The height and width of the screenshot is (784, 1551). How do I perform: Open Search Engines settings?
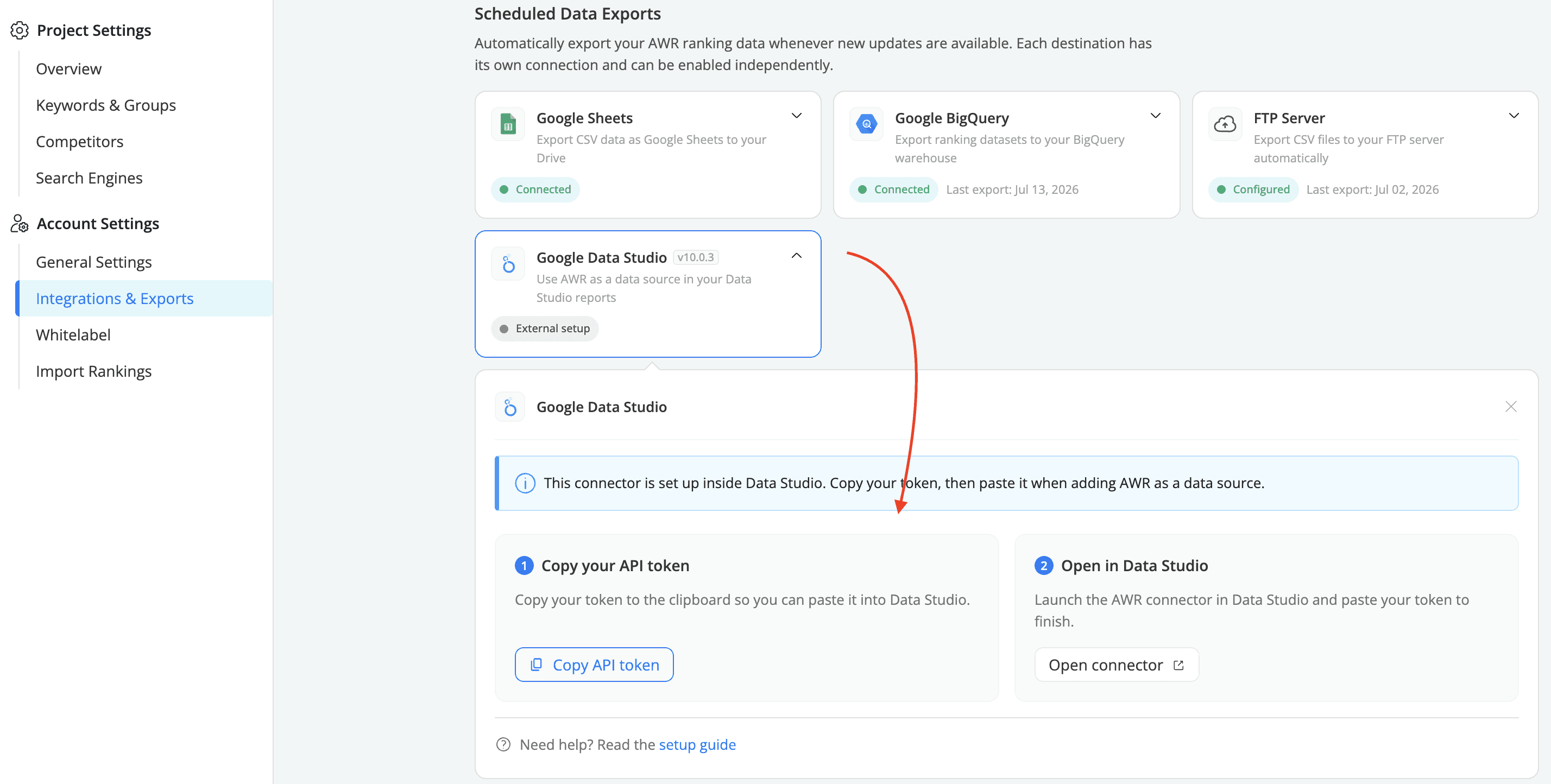[x=89, y=178]
